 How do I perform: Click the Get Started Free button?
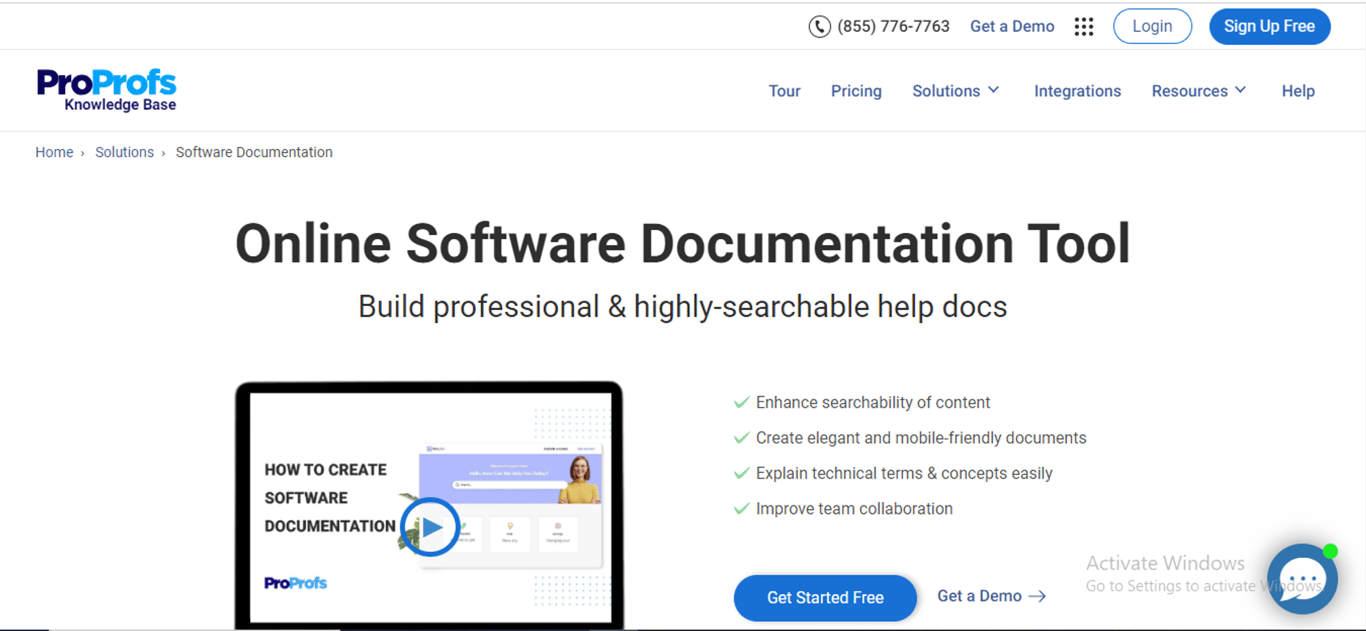point(825,598)
